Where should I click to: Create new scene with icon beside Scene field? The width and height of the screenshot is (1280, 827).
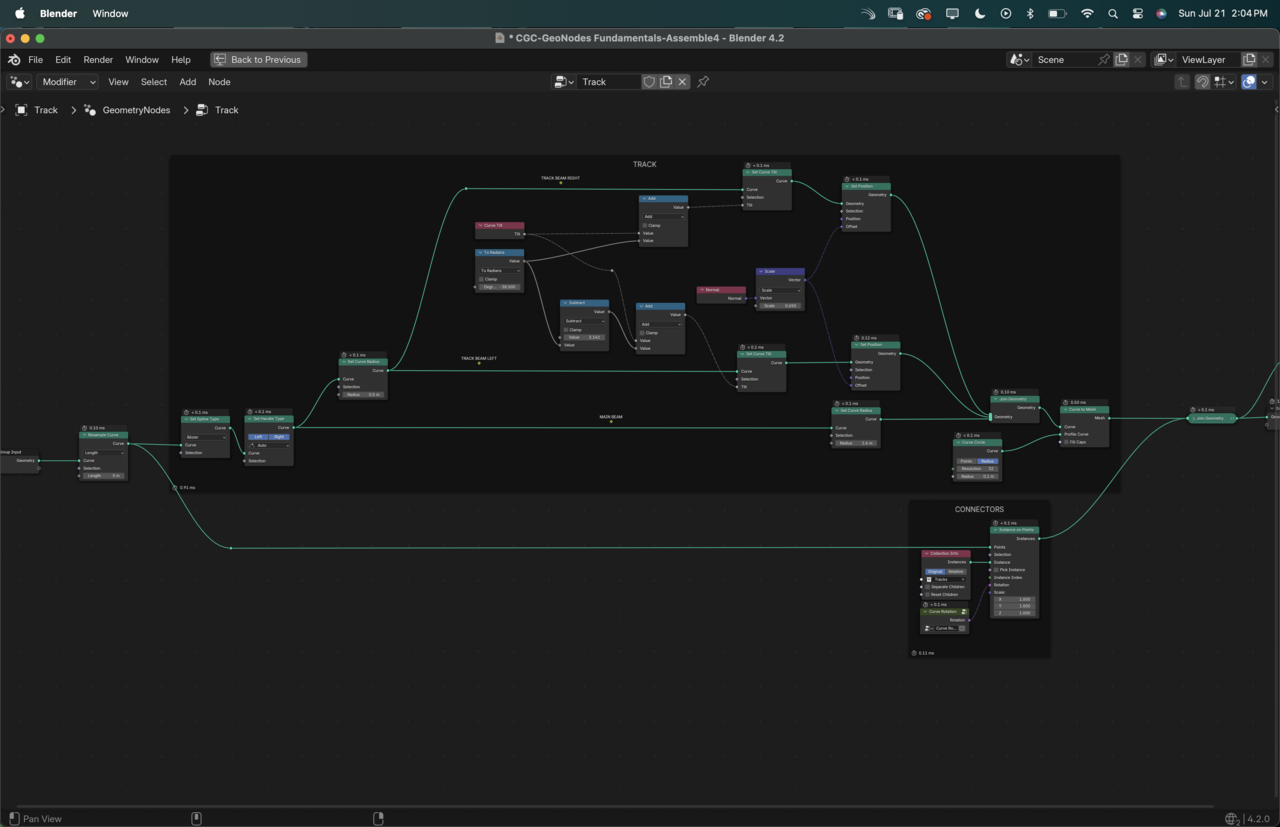point(1121,60)
